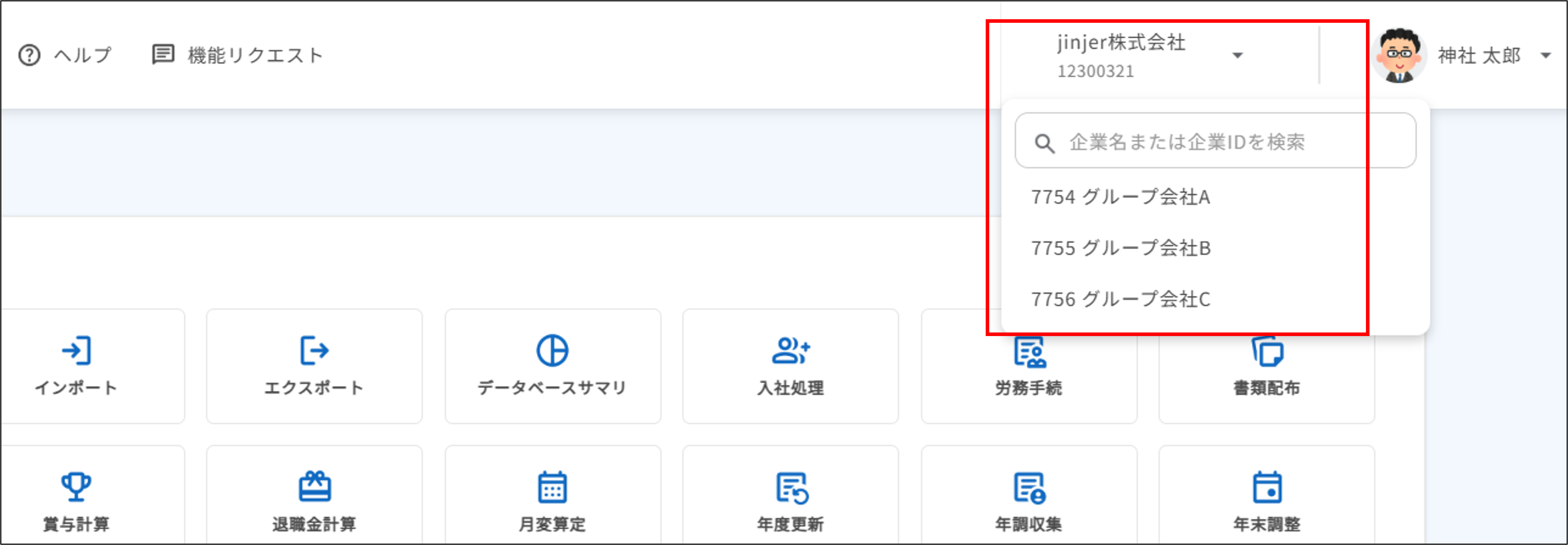
Task: Select 年調収集 (Year-end Adjustment Collection)
Action: tap(1029, 499)
